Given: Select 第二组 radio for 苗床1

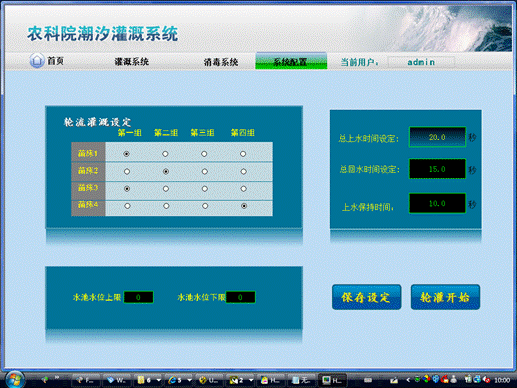Looking at the screenshot, I should pos(165,154).
